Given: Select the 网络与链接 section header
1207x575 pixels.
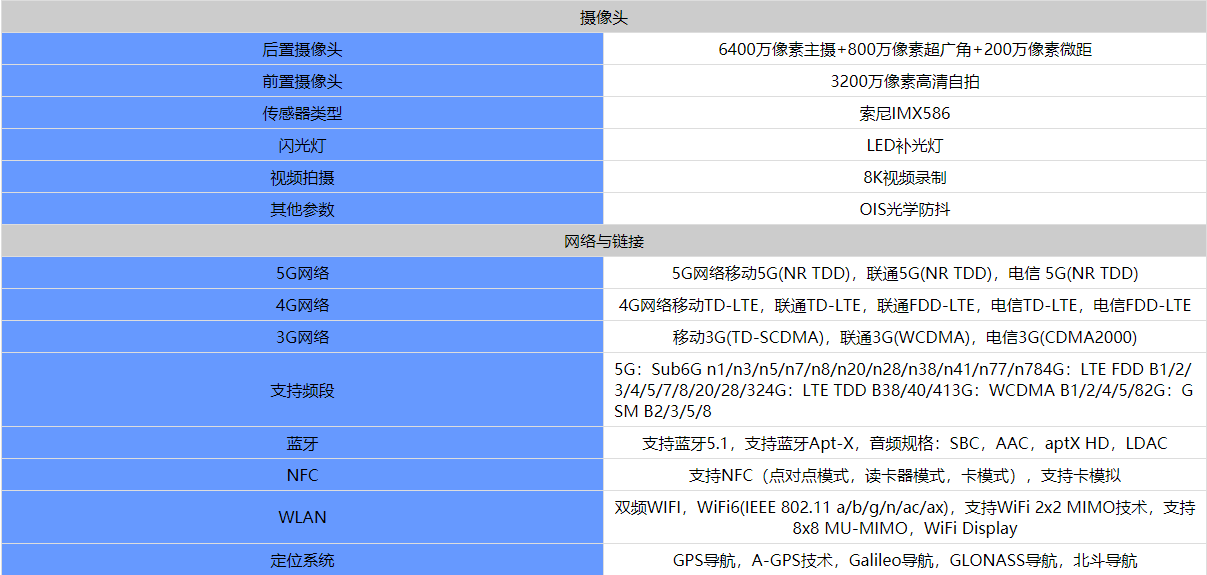Looking at the screenshot, I should tap(603, 241).
